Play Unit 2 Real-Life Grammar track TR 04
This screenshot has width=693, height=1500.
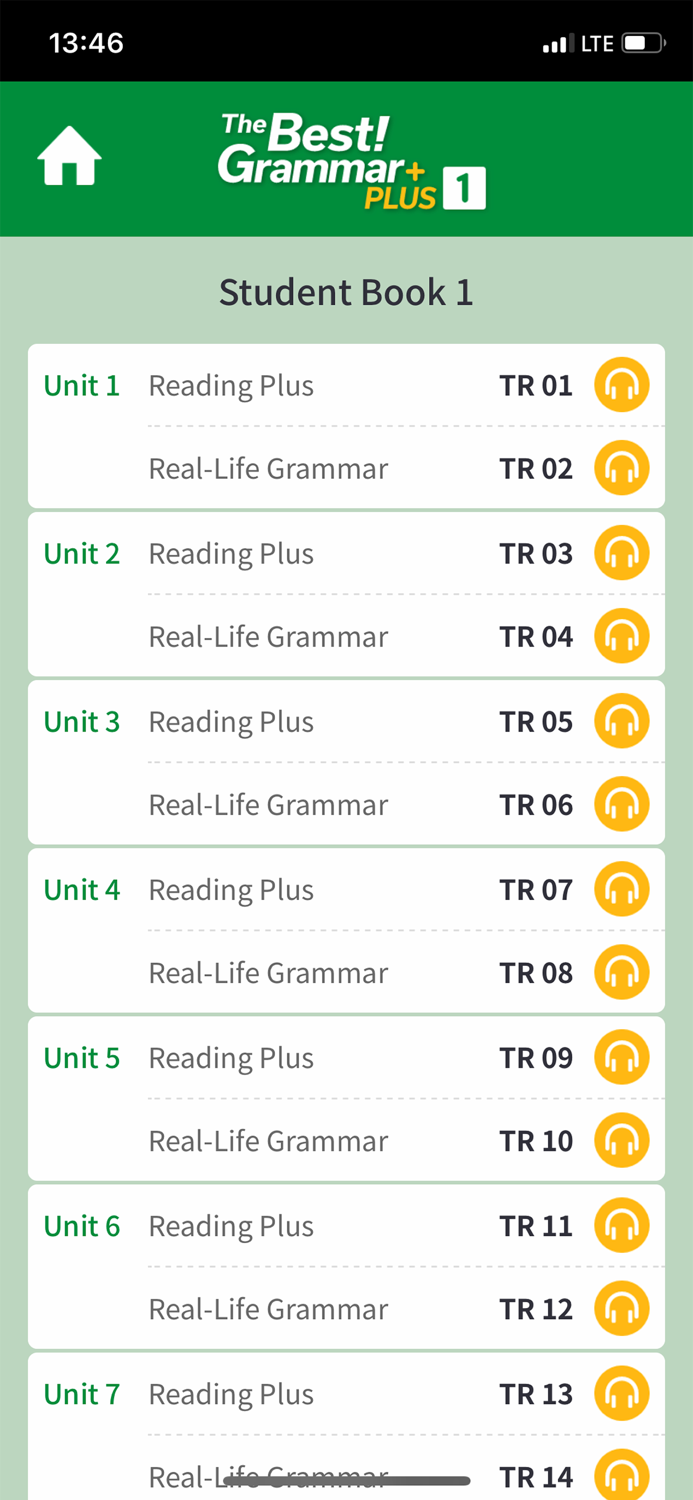(621, 636)
